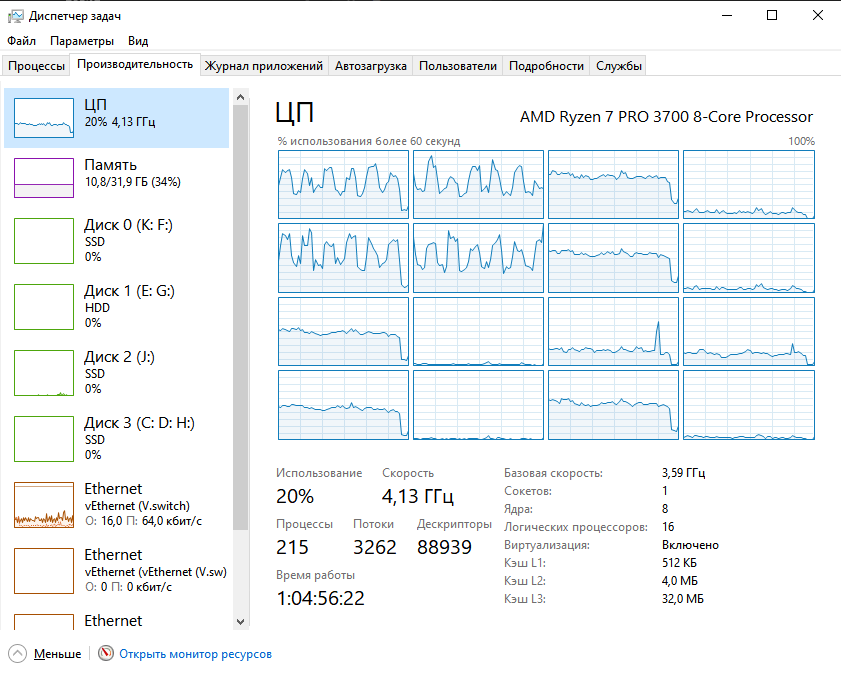Image resolution: width=841 pixels, height=678 pixels.
Task: Switch to the Службы tab
Action: (618, 66)
